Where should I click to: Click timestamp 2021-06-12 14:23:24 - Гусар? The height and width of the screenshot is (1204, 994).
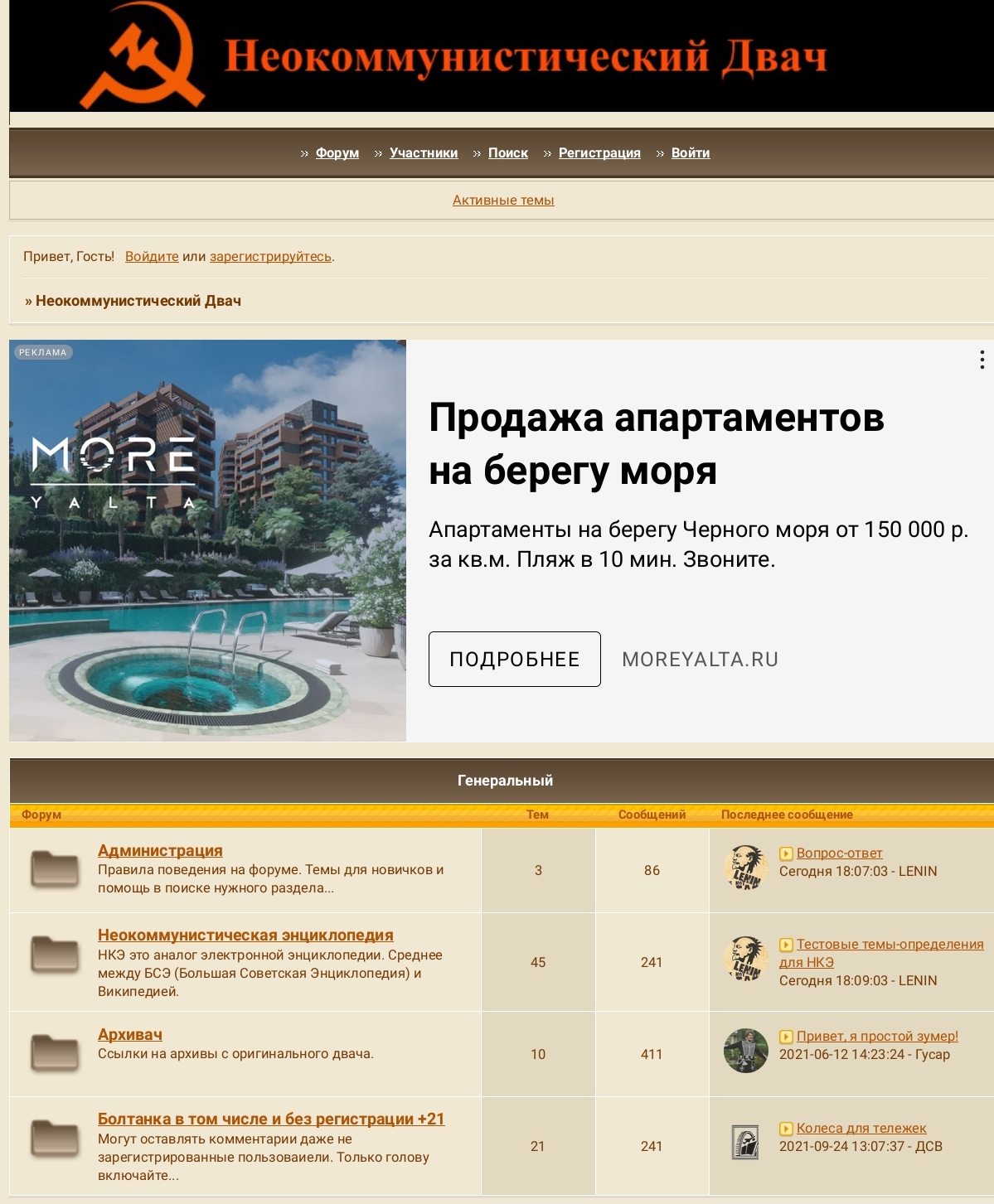(x=865, y=1055)
